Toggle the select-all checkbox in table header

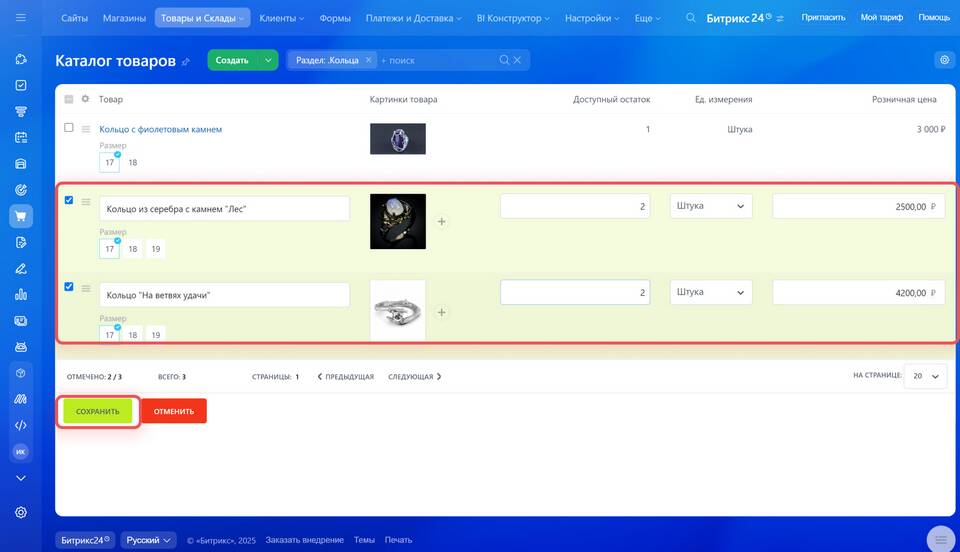[69, 99]
